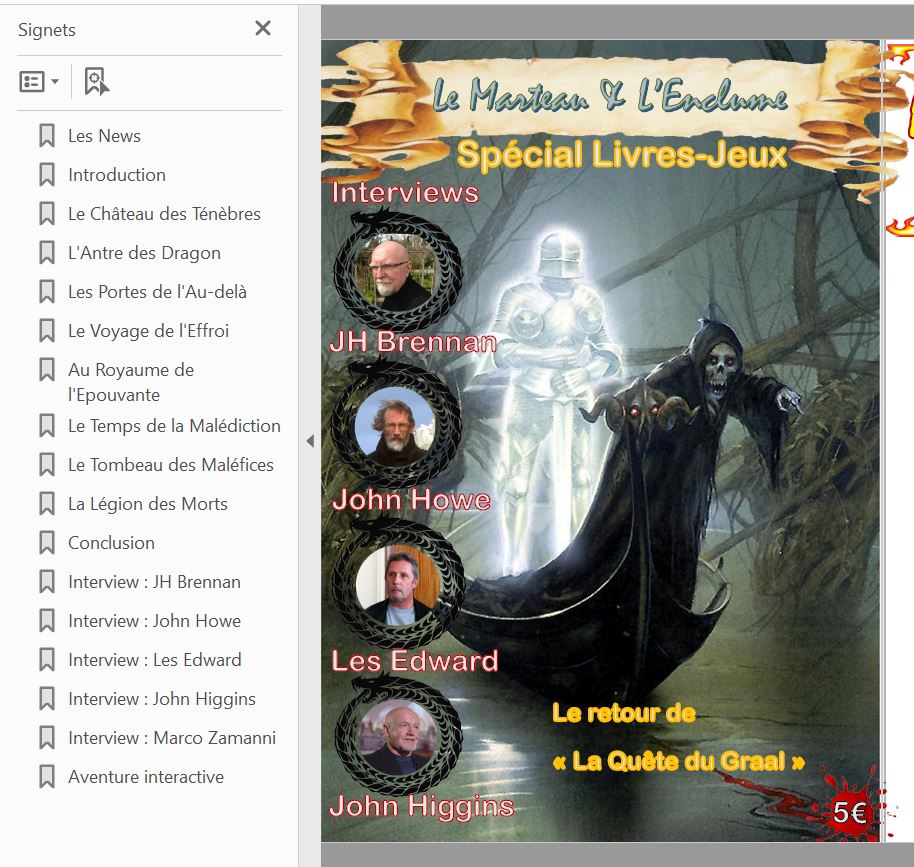Click the Les Edward portrait on the cover
Screen dimensions: 914x867
398,584
